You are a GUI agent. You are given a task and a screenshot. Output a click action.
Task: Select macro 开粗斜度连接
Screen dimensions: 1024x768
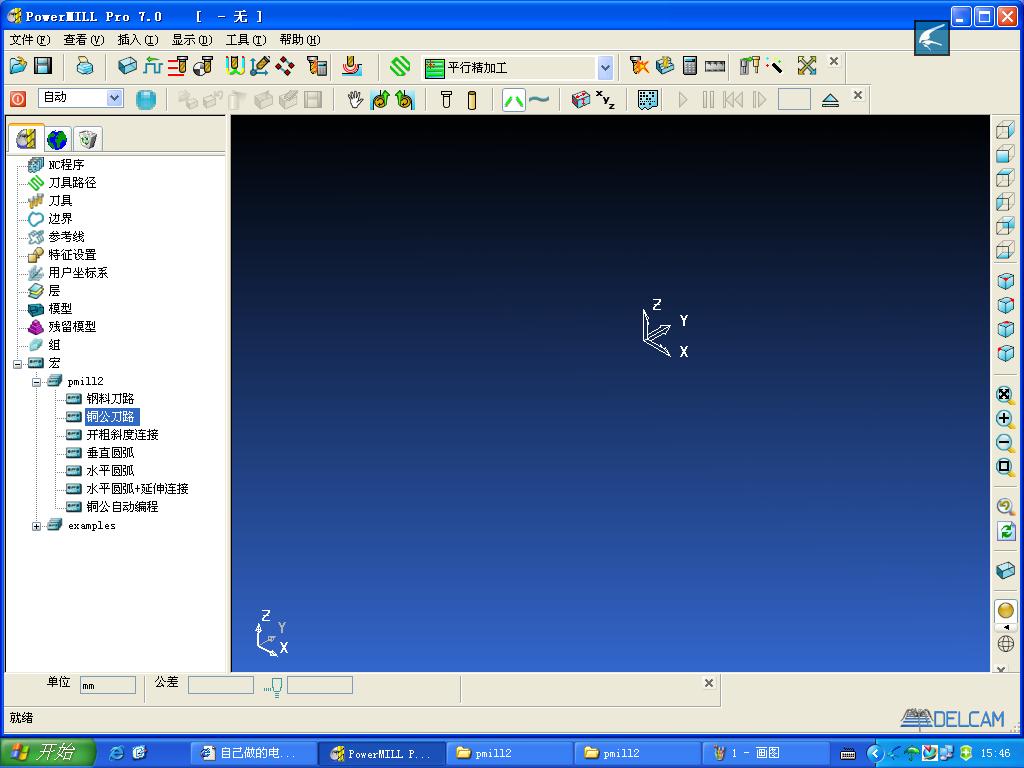coord(123,435)
